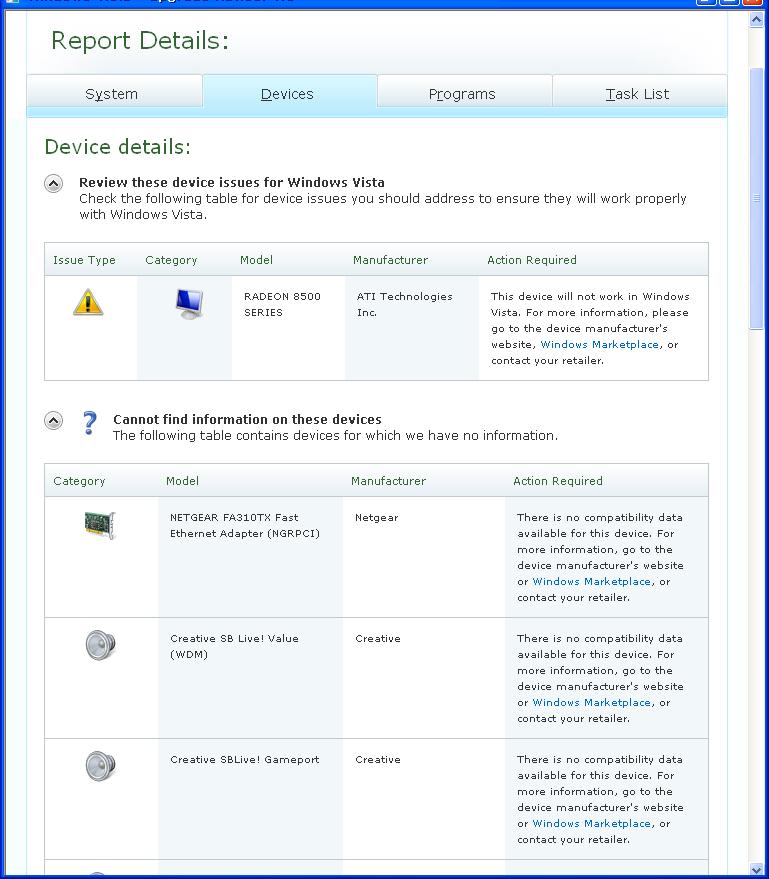Image resolution: width=769 pixels, height=879 pixels.
Task: Click ATI Technologies Inc. manufacturer text
Action: point(404,304)
